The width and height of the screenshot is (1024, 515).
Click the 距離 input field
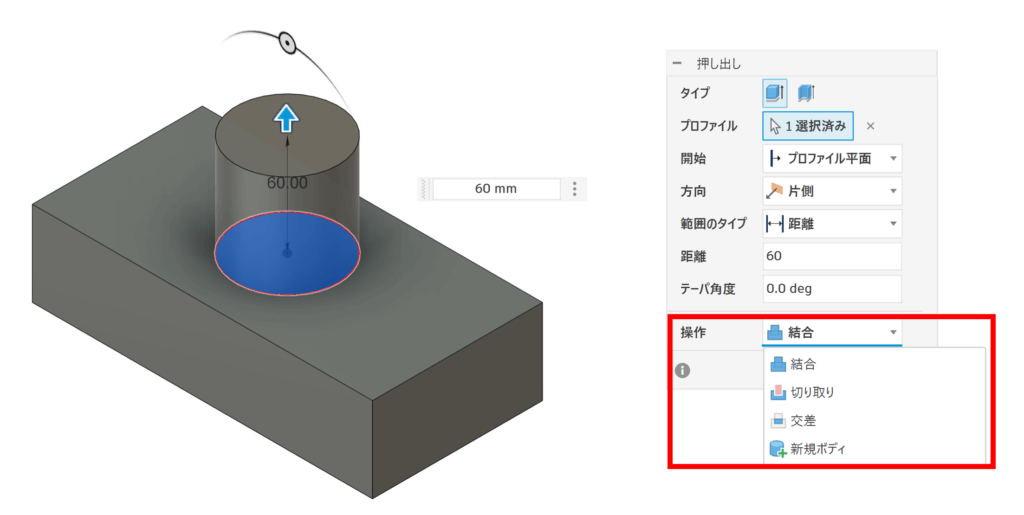click(832, 256)
